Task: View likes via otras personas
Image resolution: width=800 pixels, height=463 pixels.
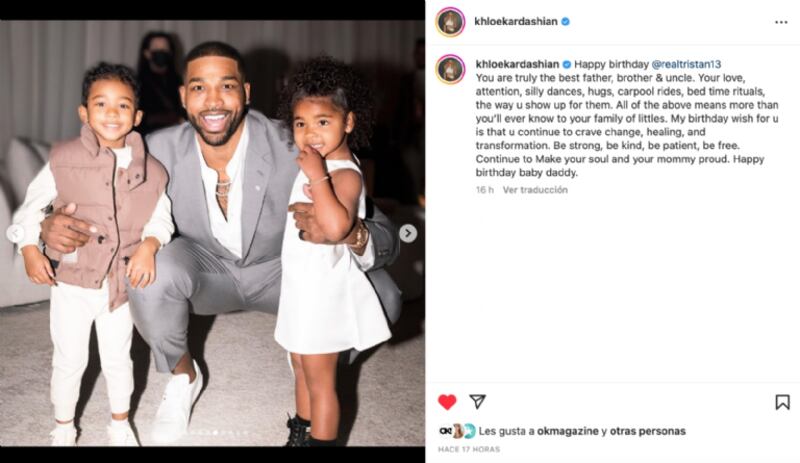Action: click(648, 431)
